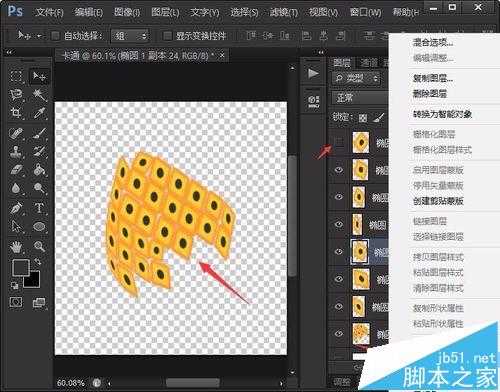Switch to the 通道 panel tab
500x392 pixels.
(x=369, y=63)
